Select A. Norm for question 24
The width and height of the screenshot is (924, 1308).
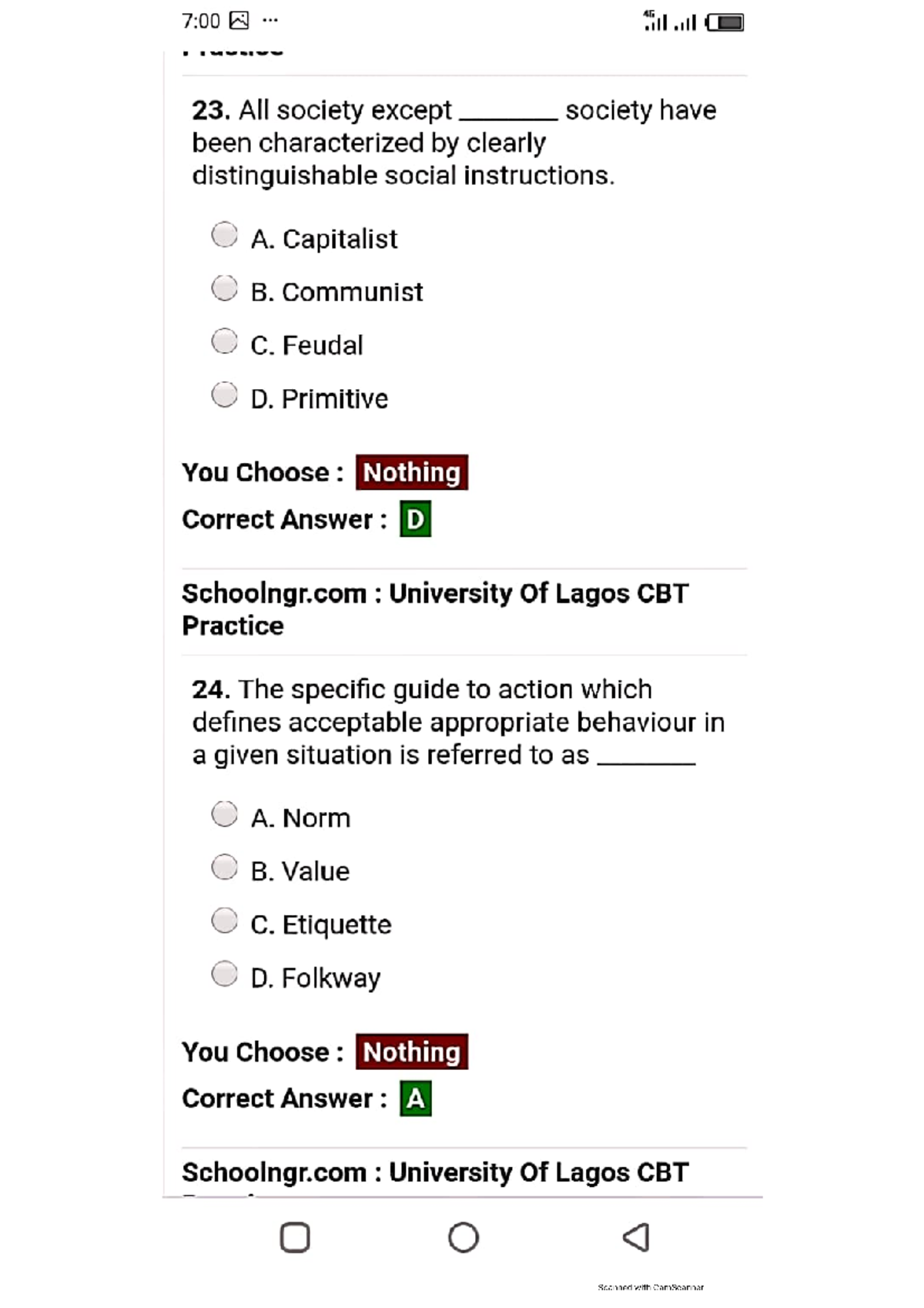click(224, 814)
